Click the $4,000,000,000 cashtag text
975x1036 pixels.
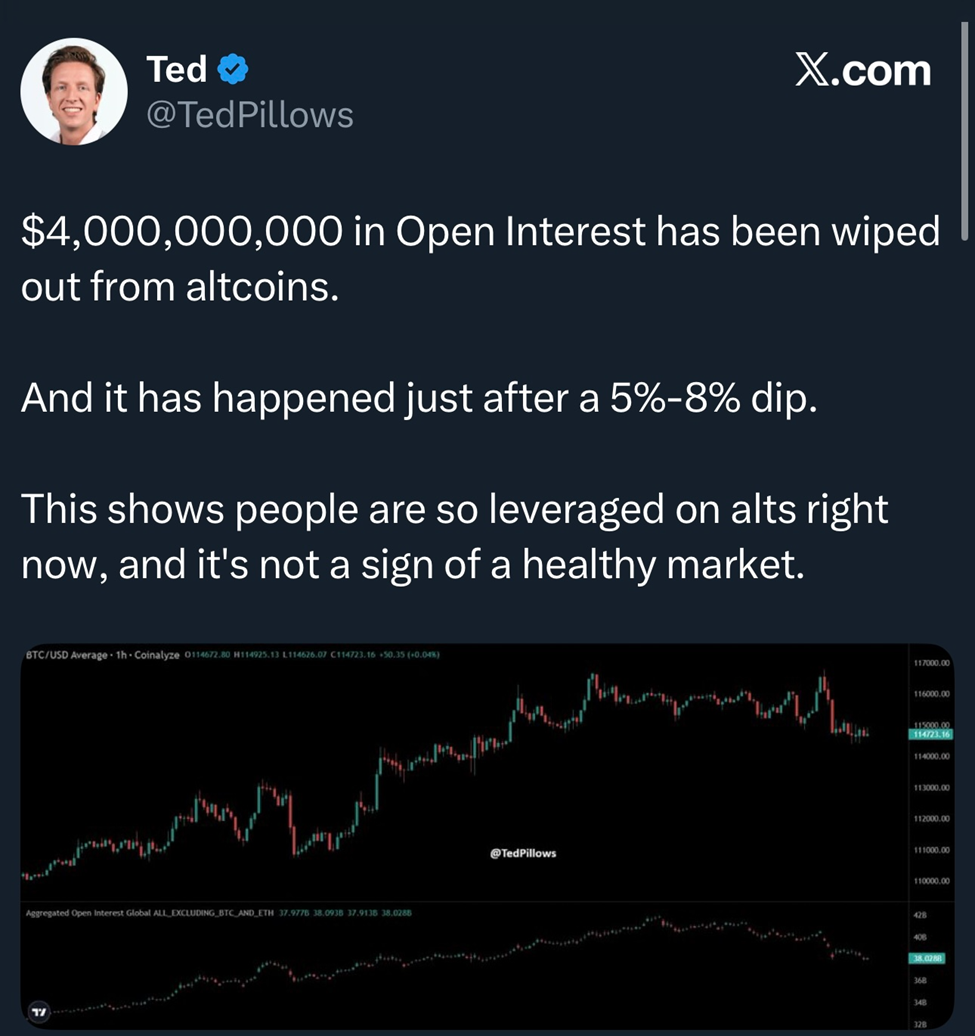click(x=178, y=233)
